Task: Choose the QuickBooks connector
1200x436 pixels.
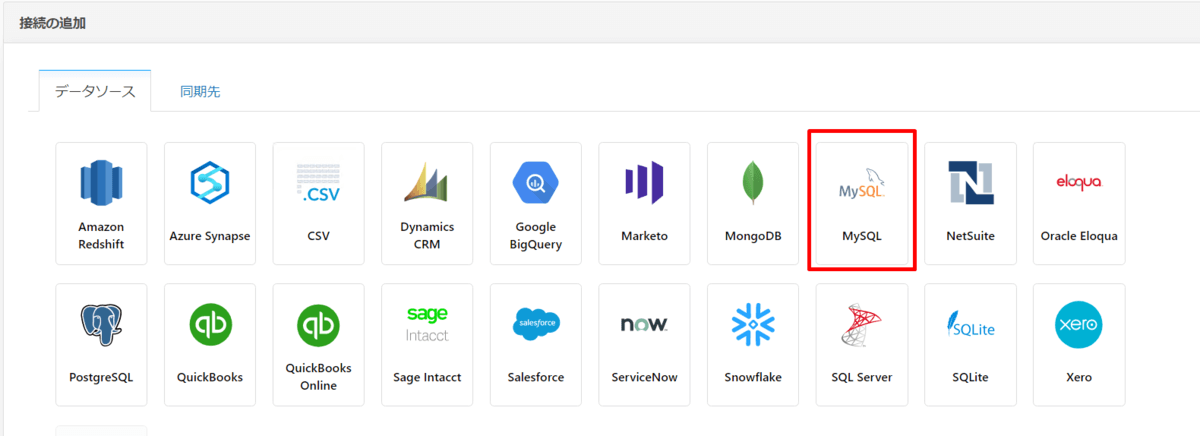Action: (x=210, y=344)
